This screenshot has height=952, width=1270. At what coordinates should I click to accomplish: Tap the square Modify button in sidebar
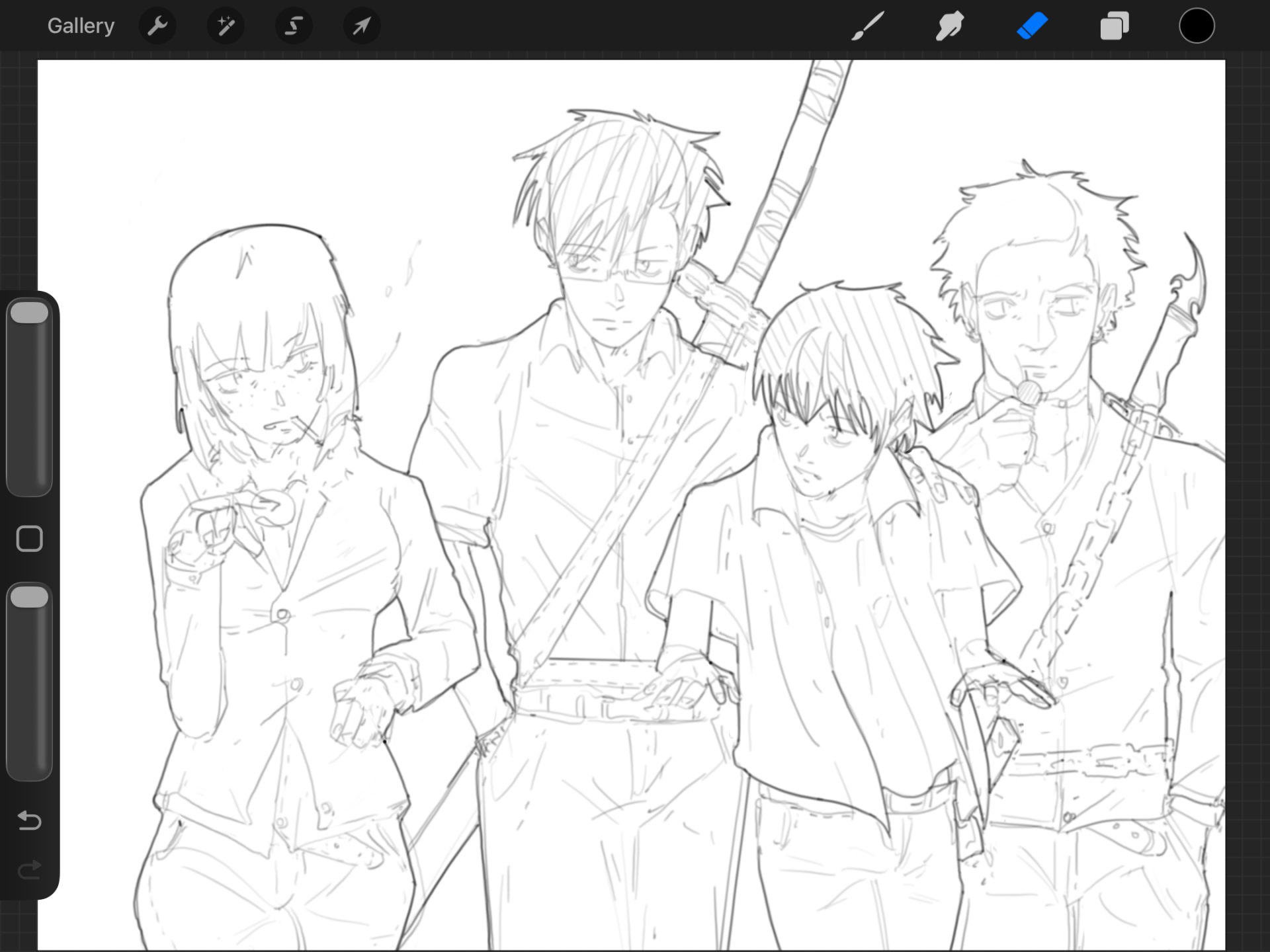[x=29, y=539]
